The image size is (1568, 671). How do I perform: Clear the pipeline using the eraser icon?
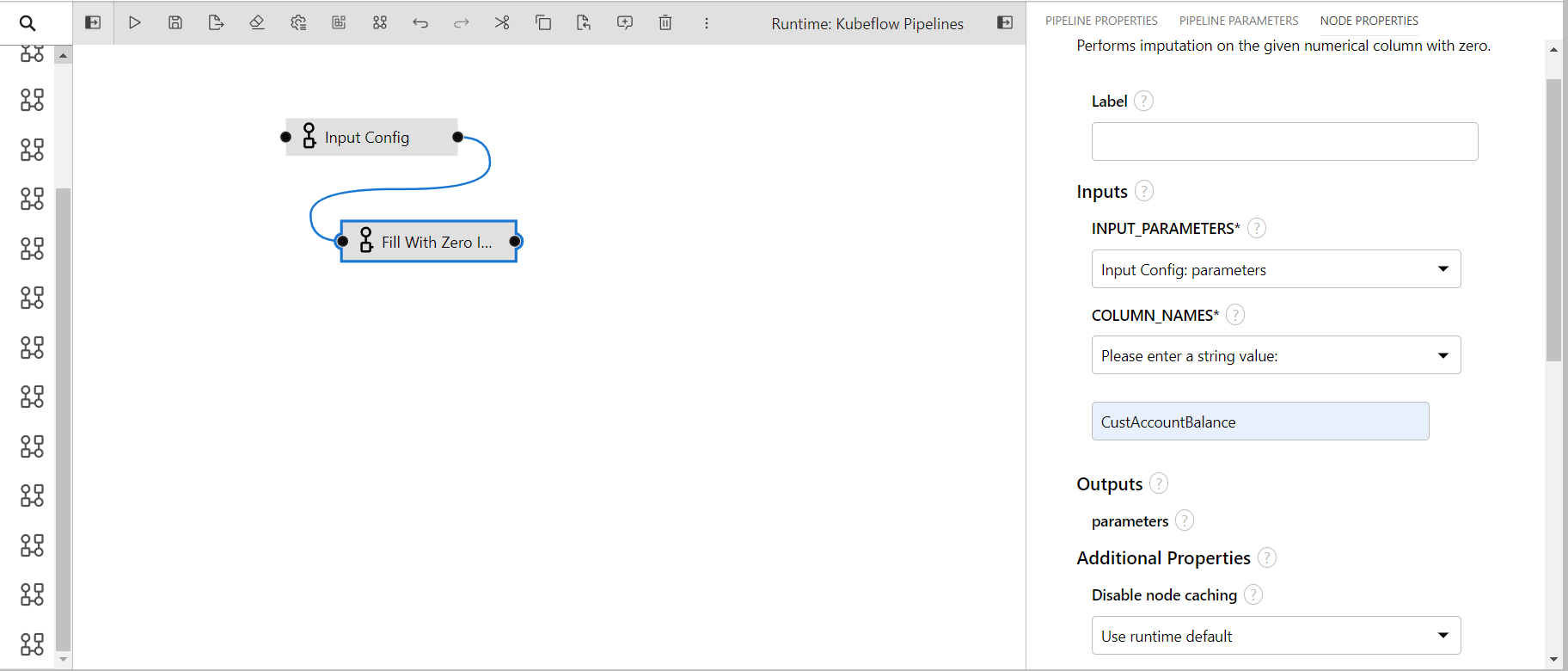point(257,23)
